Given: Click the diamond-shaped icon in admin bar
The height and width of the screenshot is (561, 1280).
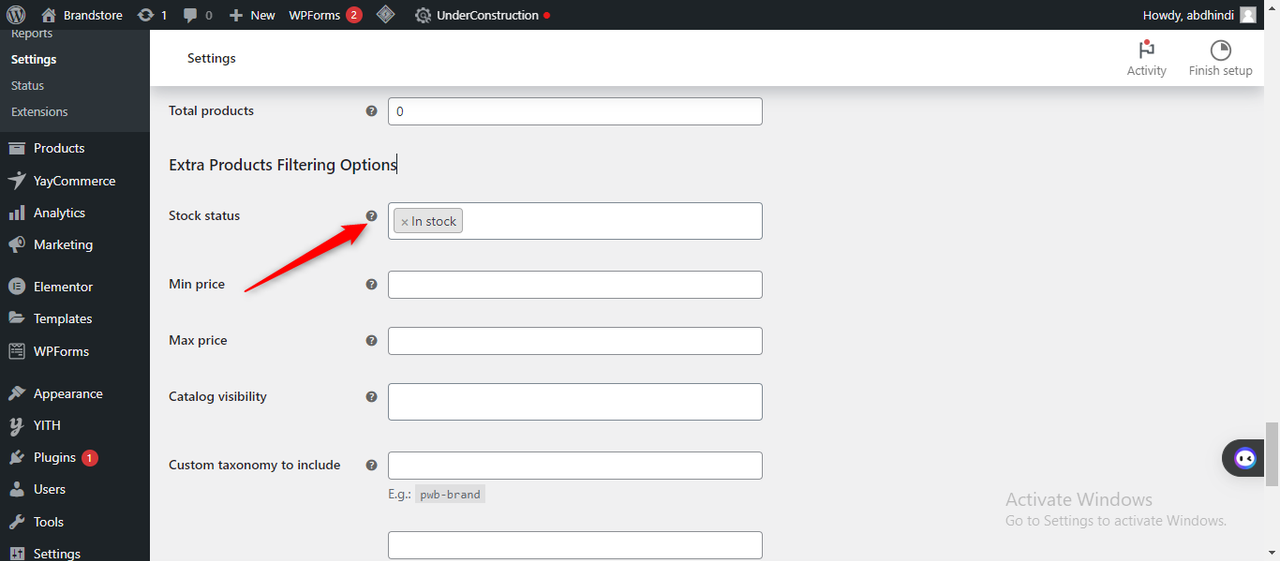Looking at the screenshot, I should point(385,15).
